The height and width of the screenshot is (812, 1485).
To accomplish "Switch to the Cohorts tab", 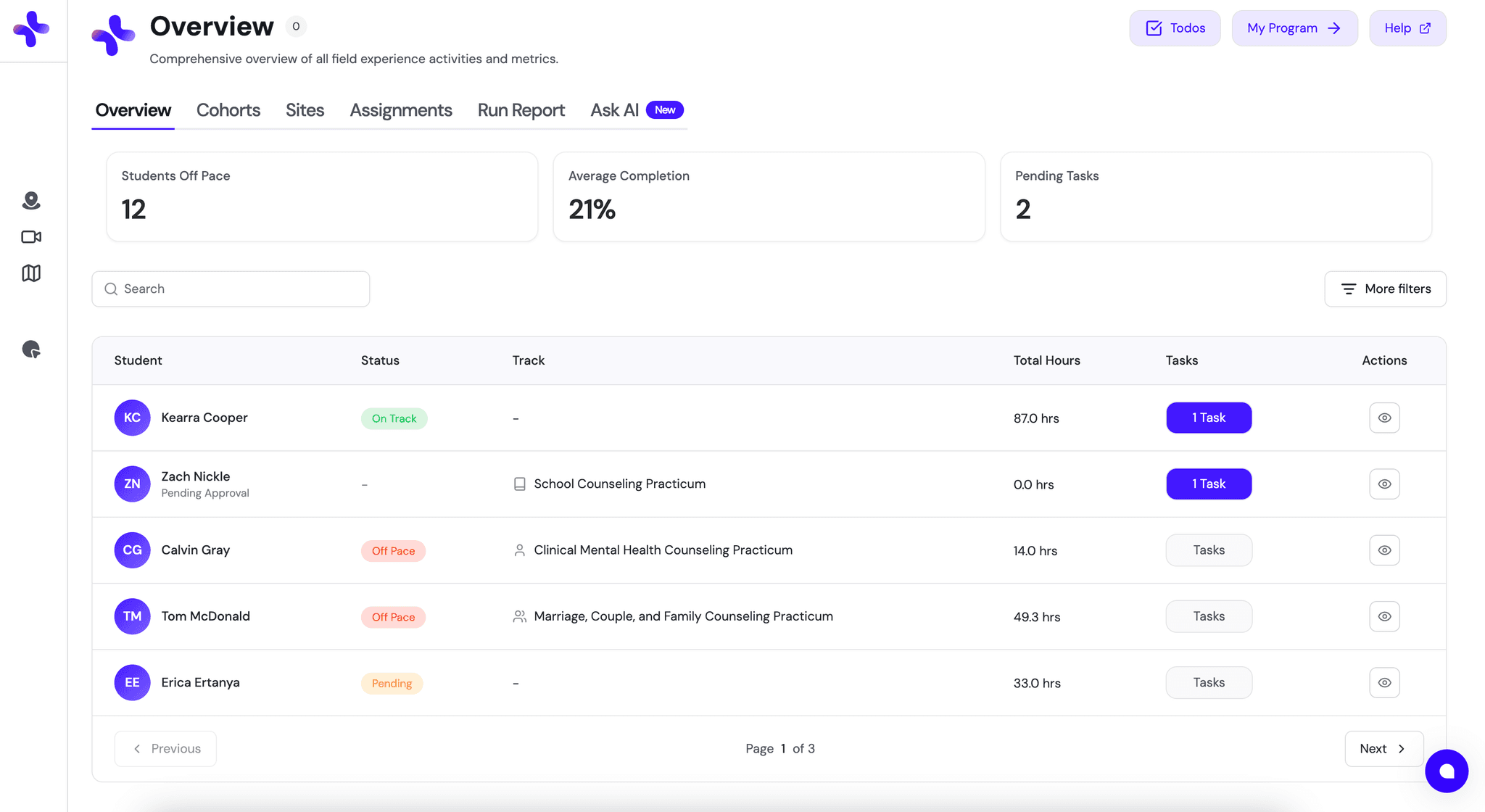I will click(228, 110).
